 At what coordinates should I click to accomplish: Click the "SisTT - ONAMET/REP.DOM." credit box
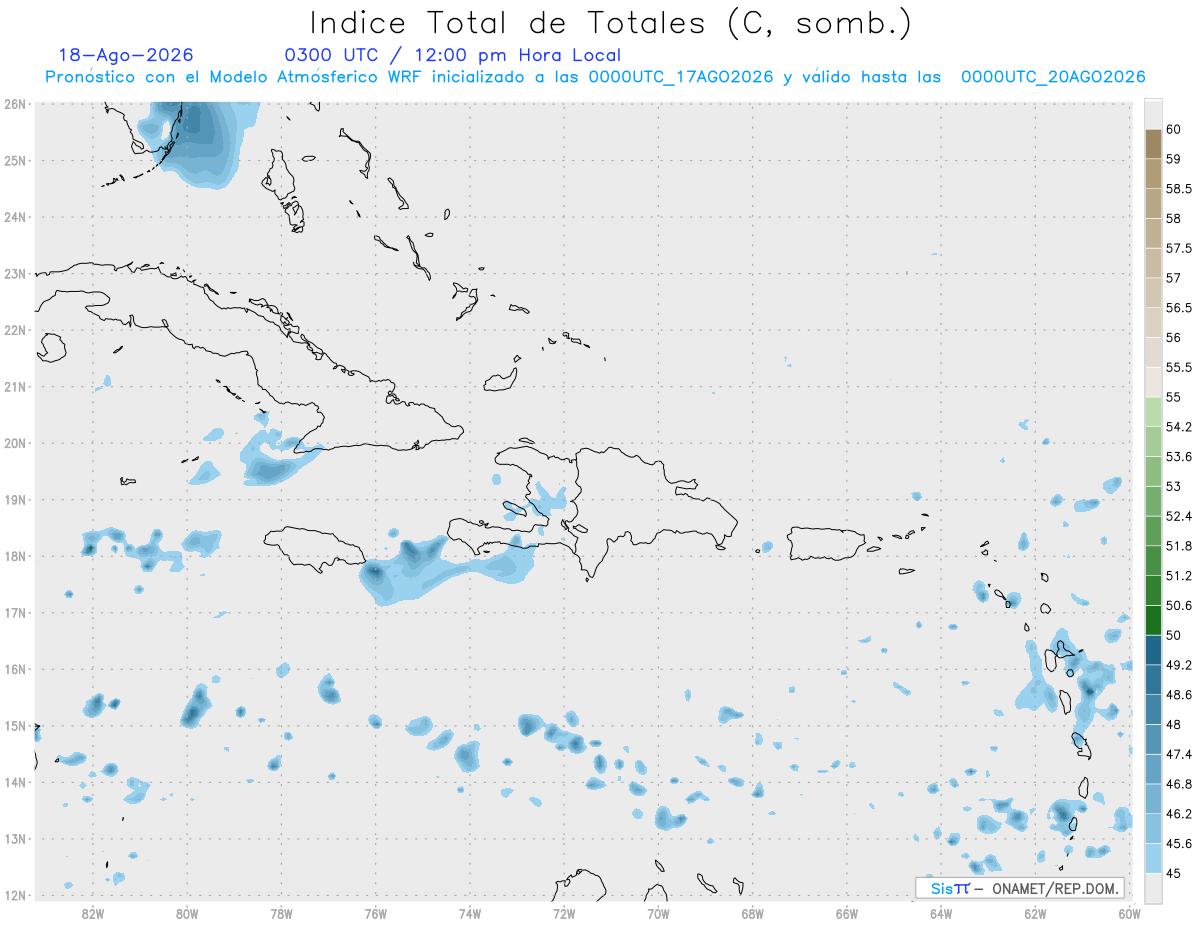pyautogui.click(x=1019, y=888)
